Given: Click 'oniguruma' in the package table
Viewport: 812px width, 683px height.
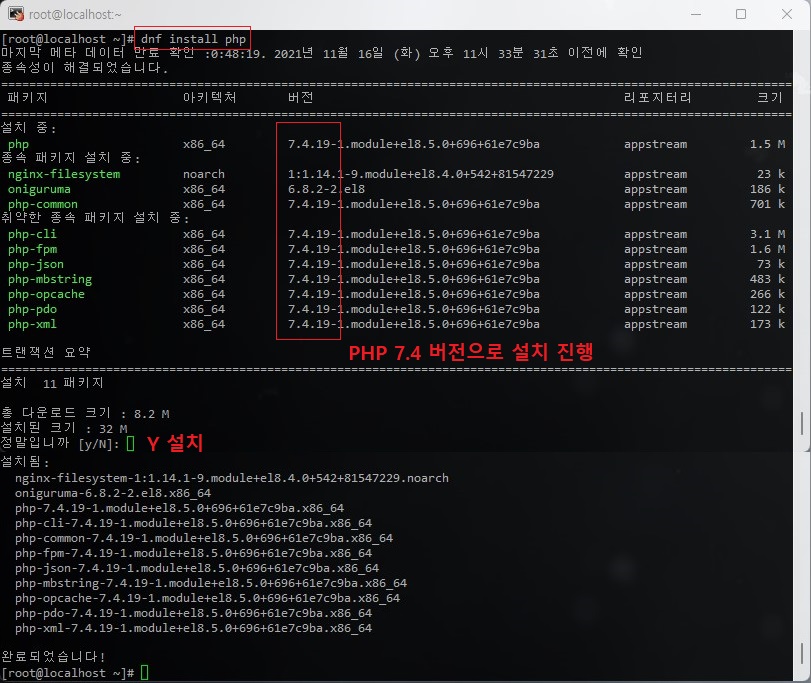Looking at the screenshot, I should click(x=39, y=189).
